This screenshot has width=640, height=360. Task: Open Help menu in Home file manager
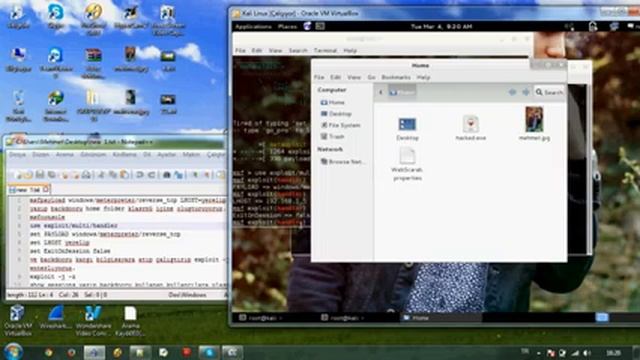click(423, 77)
